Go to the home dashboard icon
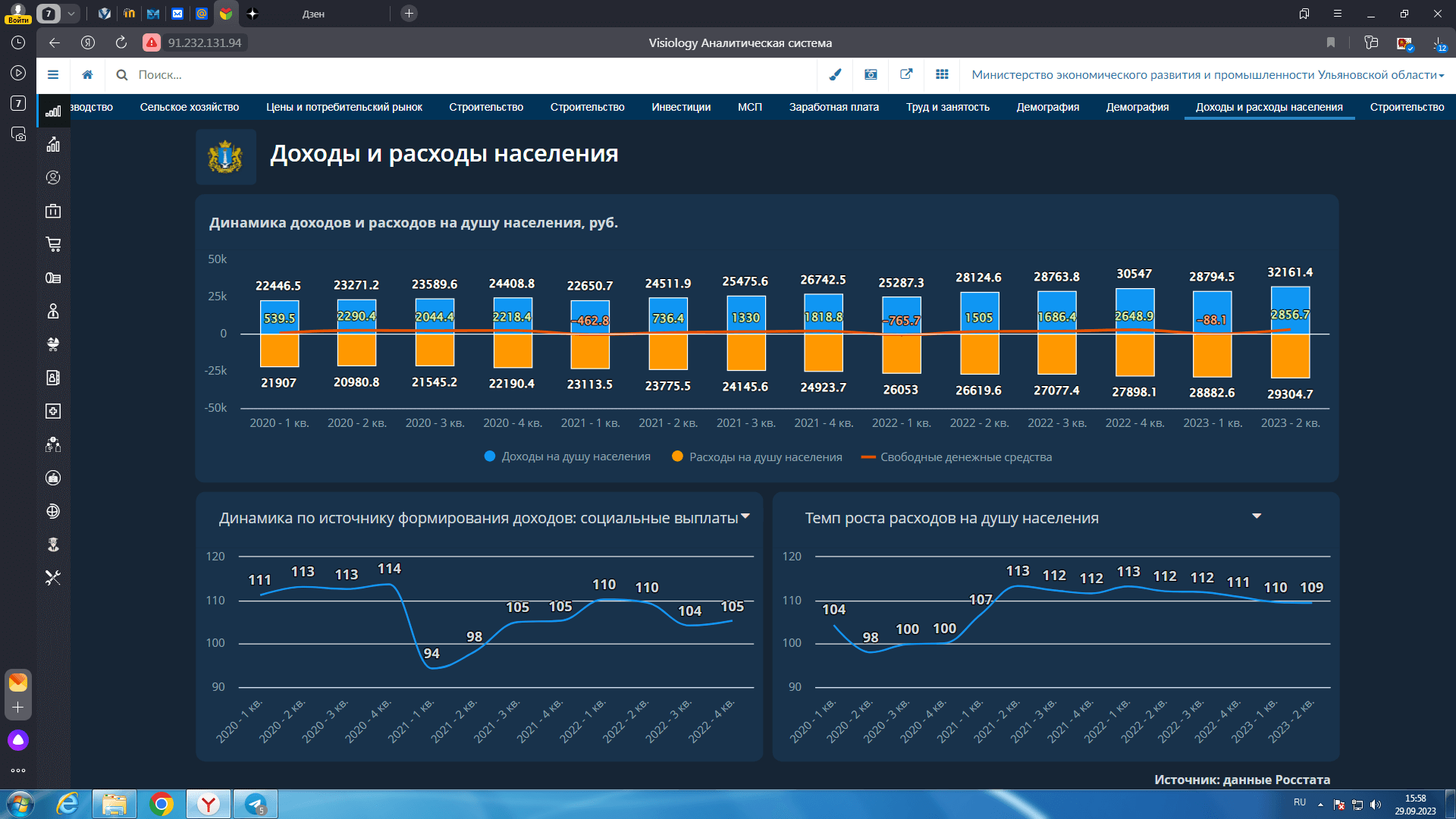This screenshot has height=819, width=1456. (x=88, y=74)
